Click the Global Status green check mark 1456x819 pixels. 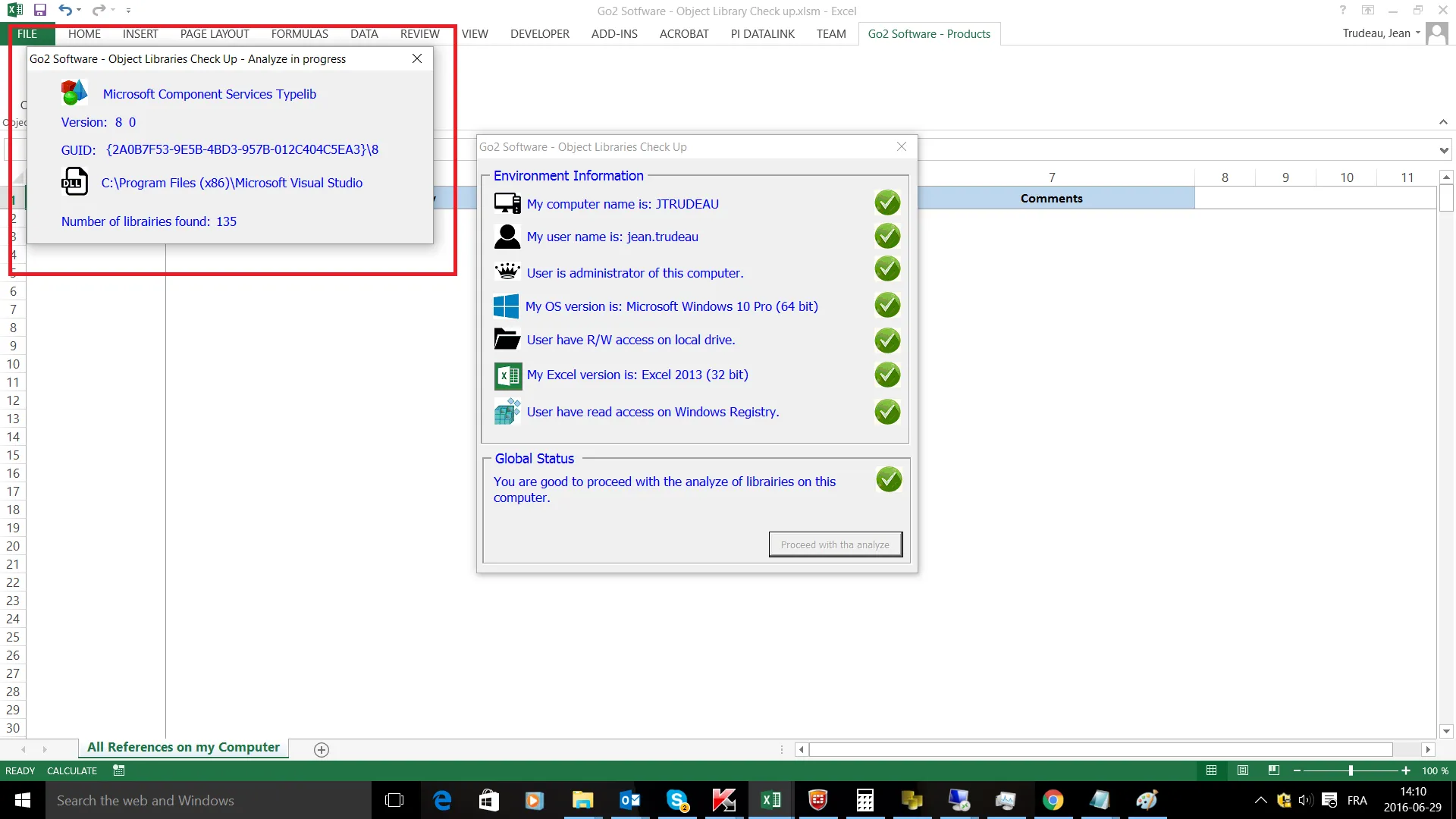(x=889, y=479)
